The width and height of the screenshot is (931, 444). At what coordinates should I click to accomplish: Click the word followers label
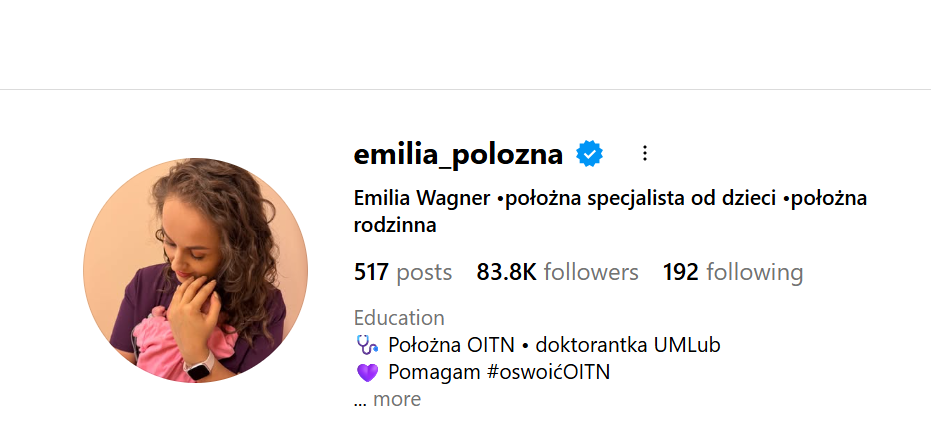point(591,272)
